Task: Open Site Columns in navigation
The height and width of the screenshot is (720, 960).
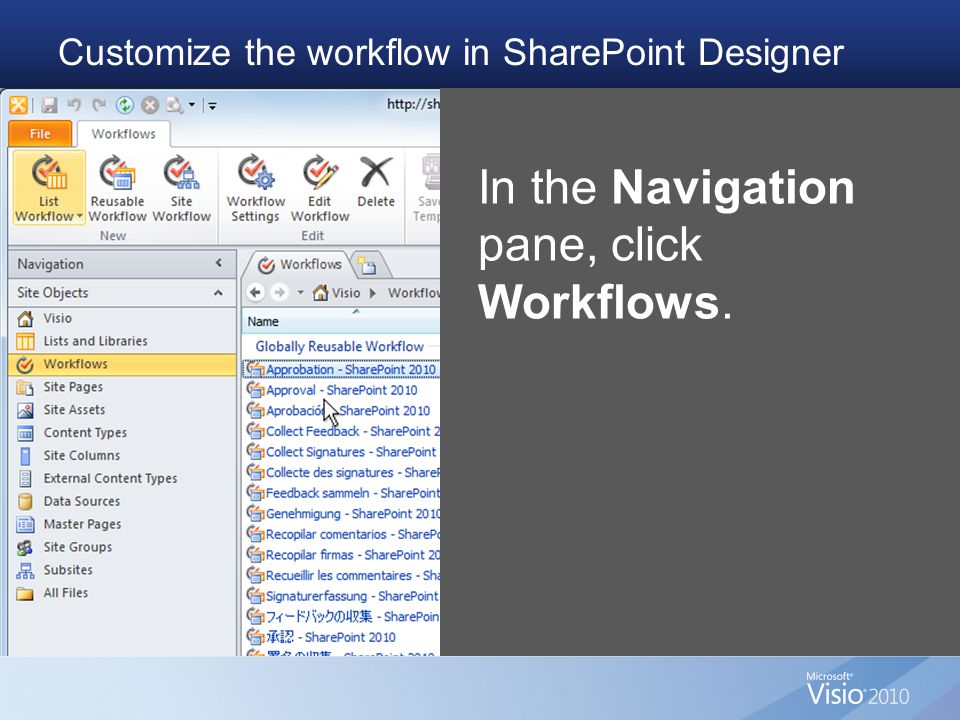Action: tap(122, 456)
